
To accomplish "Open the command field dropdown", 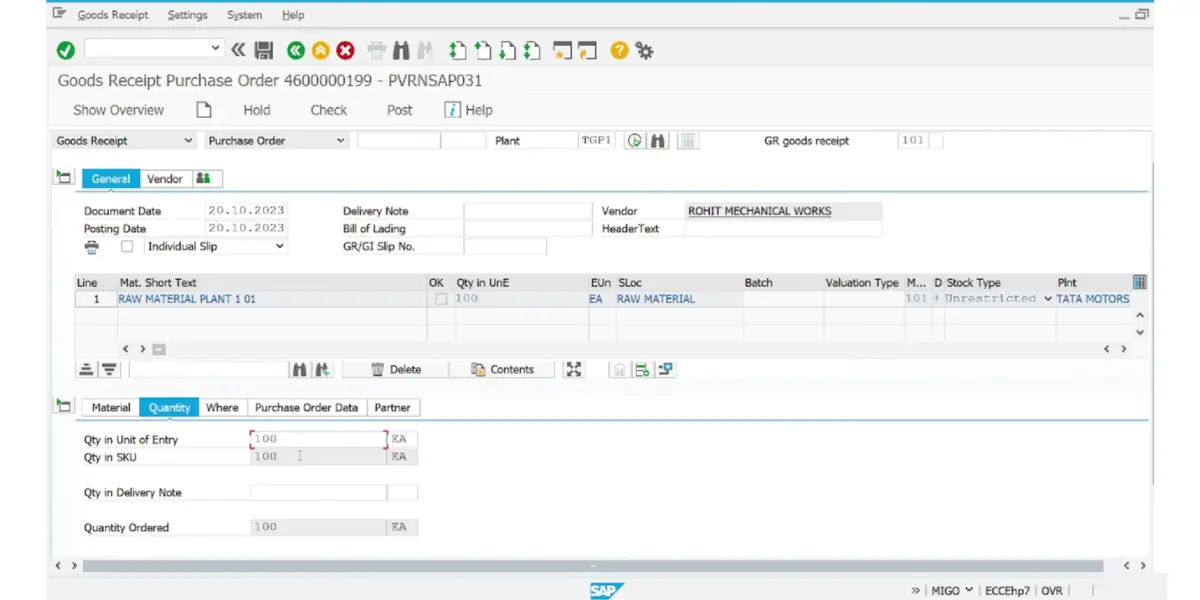I will (x=216, y=48).
